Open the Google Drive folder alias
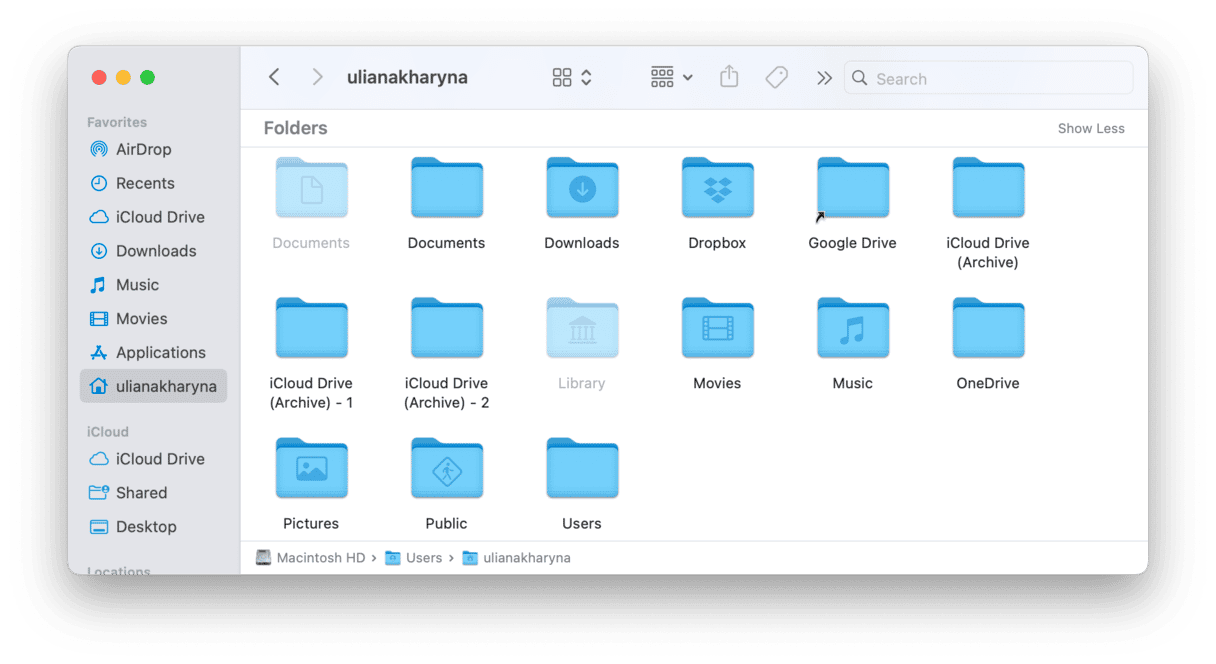This screenshot has height=664, width=1216. [x=852, y=189]
